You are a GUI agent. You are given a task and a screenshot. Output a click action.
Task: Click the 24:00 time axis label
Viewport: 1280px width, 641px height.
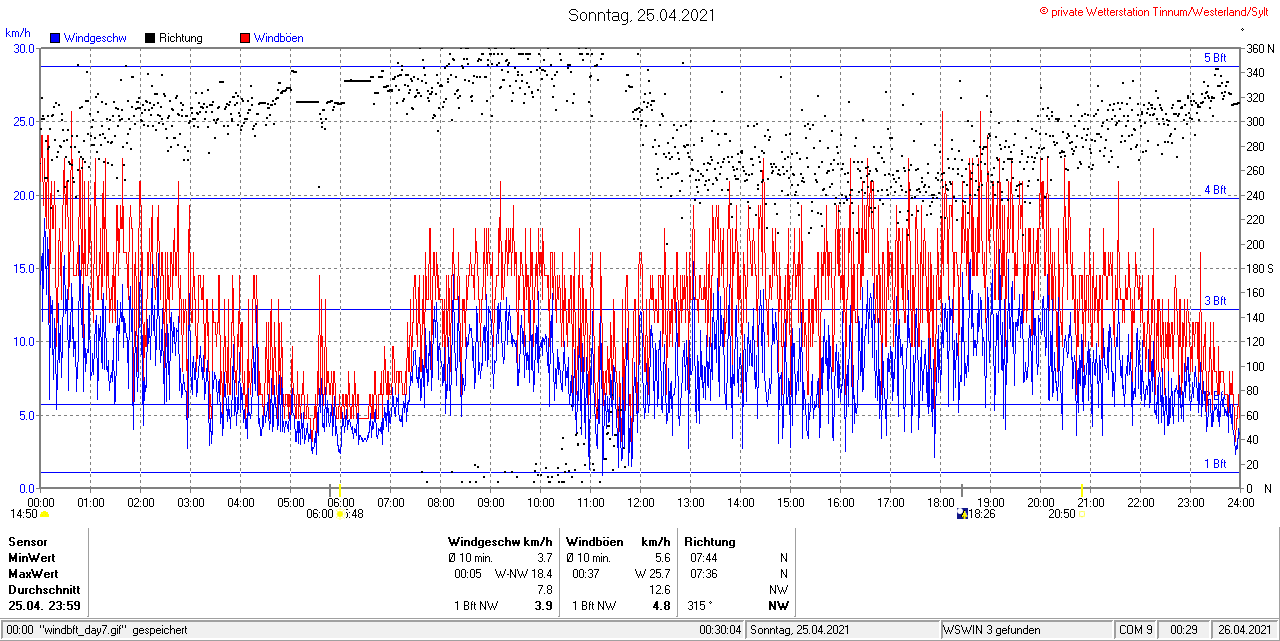click(x=1241, y=502)
